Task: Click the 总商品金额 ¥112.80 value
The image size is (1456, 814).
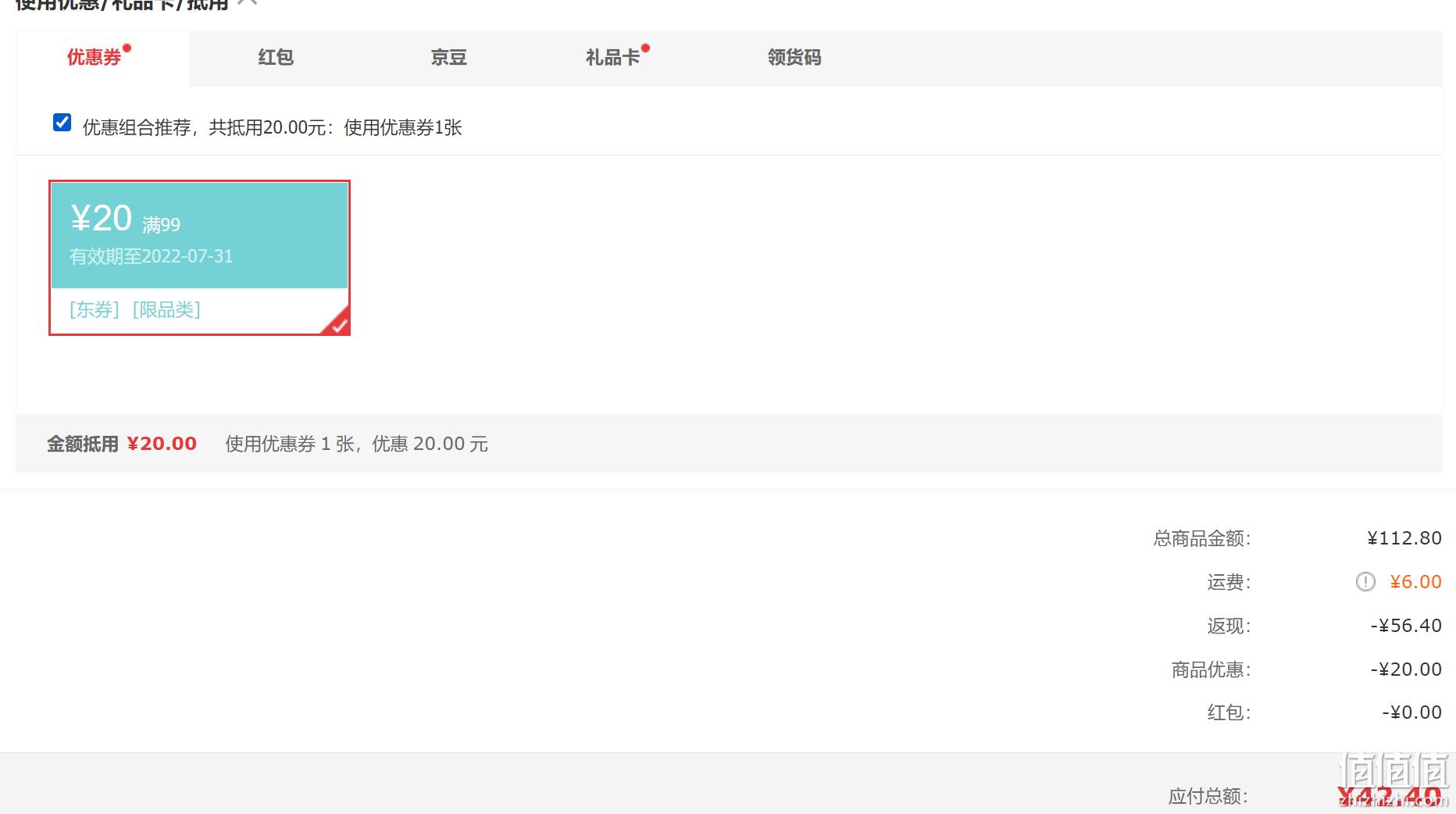Action: (x=1404, y=538)
